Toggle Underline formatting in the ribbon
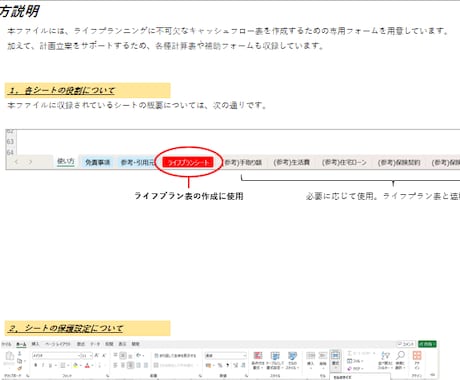Viewport: 460px width, 380px height. (x=50, y=365)
